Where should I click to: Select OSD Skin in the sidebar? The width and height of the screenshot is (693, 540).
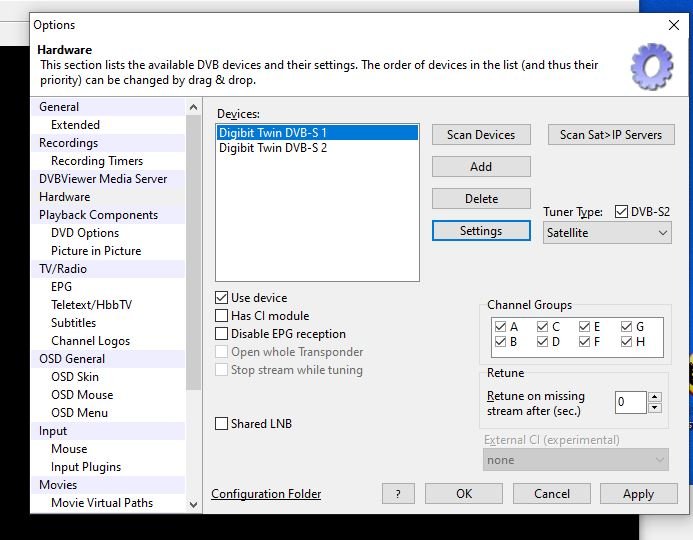[75, 377]
